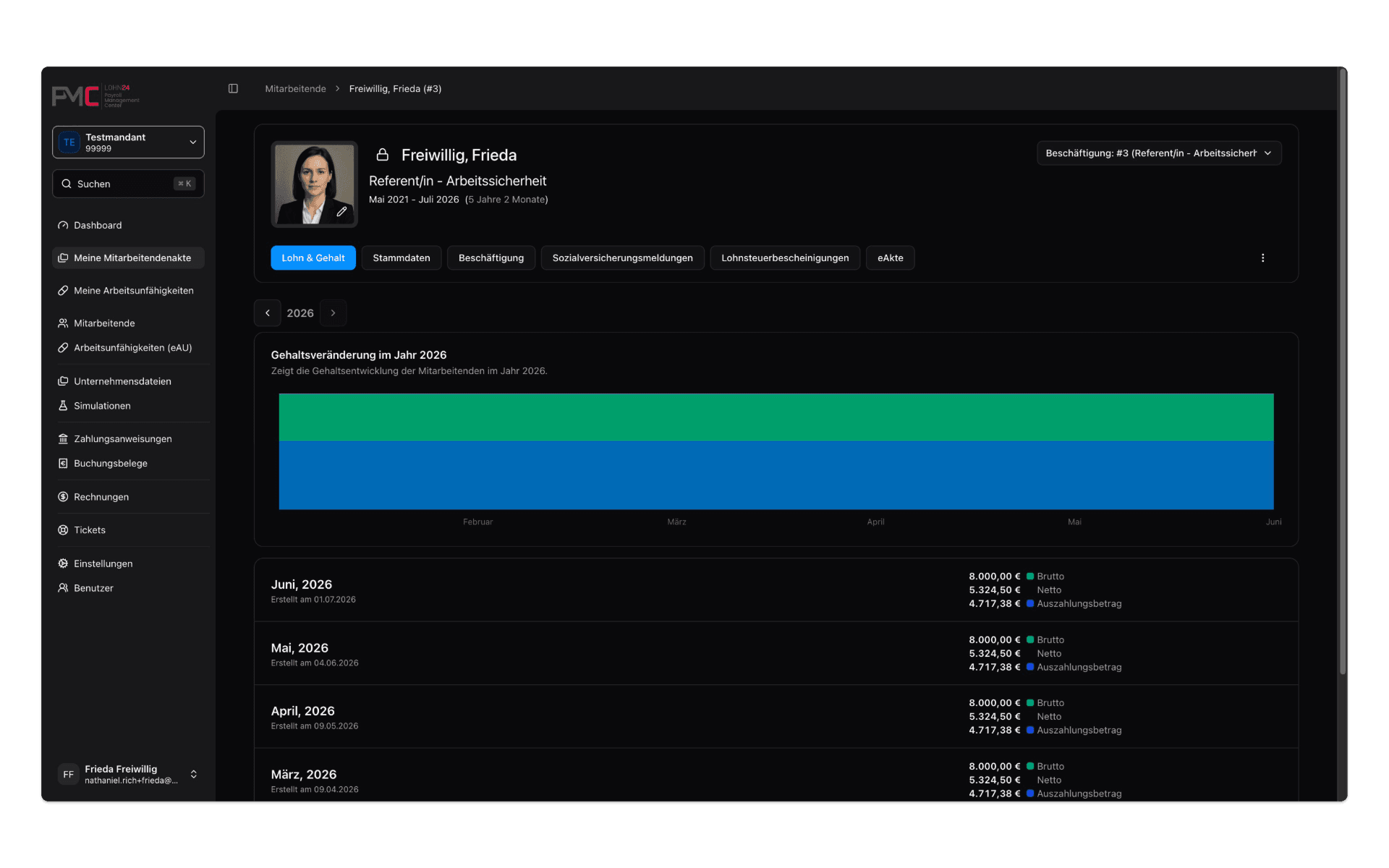Open the three-dot more options menu
Image resolution: width=1389 pixels, height=868 pixels.
click(1262, 258)
